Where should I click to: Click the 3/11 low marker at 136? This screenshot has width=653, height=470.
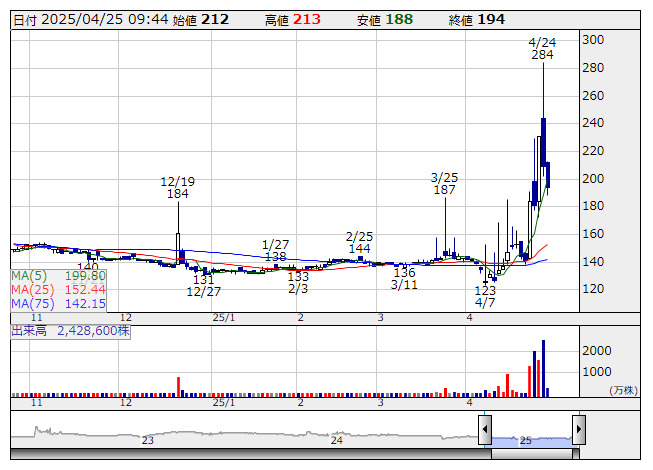(404, 278)
